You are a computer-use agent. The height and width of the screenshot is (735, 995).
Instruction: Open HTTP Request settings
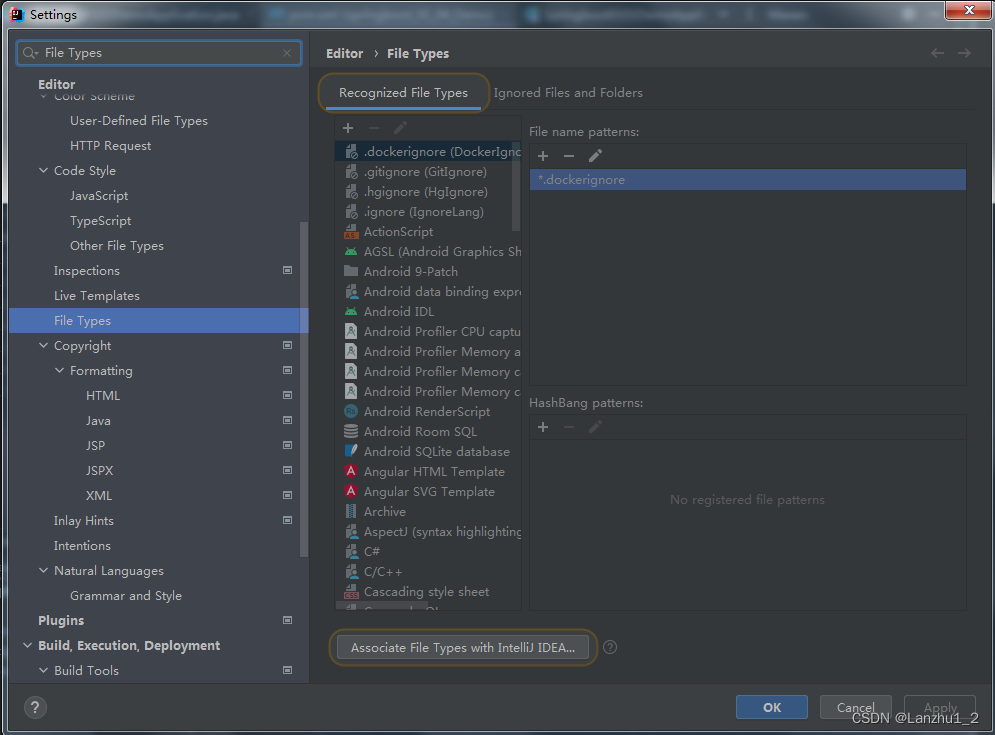[x=110, y=146]
